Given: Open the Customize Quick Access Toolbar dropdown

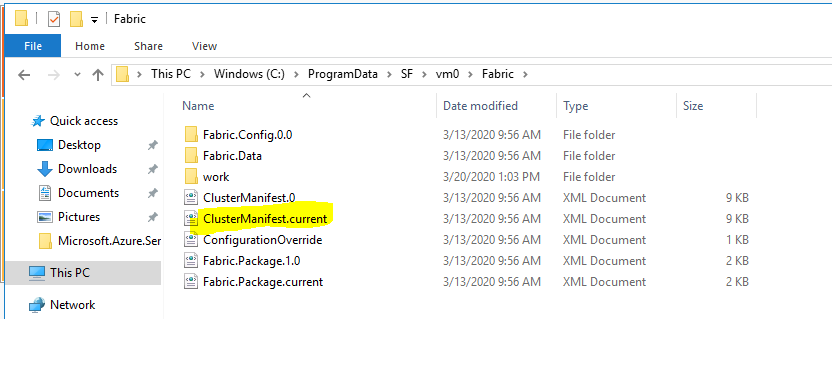Looking at the screenshot, I should click(x=94, y=20).
